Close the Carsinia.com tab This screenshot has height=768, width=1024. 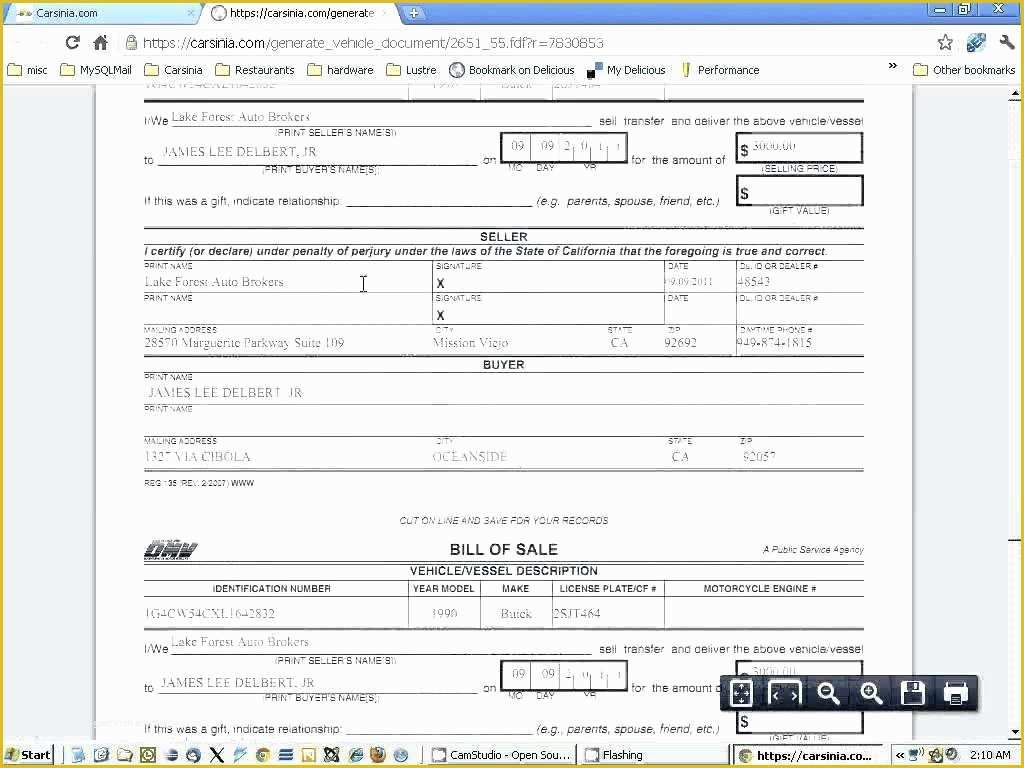point(191,12)
